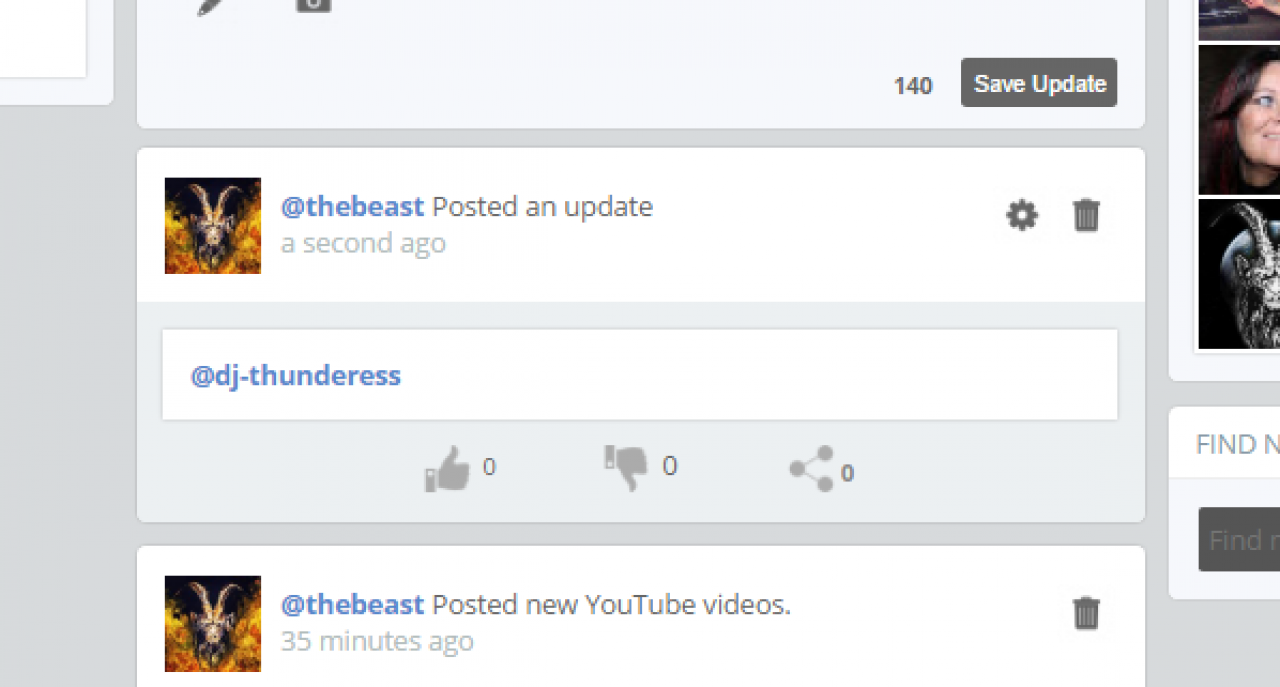Click the 'a second ago' timestamp
This screenshot has height=687, width=1280.
pos(363,244)
